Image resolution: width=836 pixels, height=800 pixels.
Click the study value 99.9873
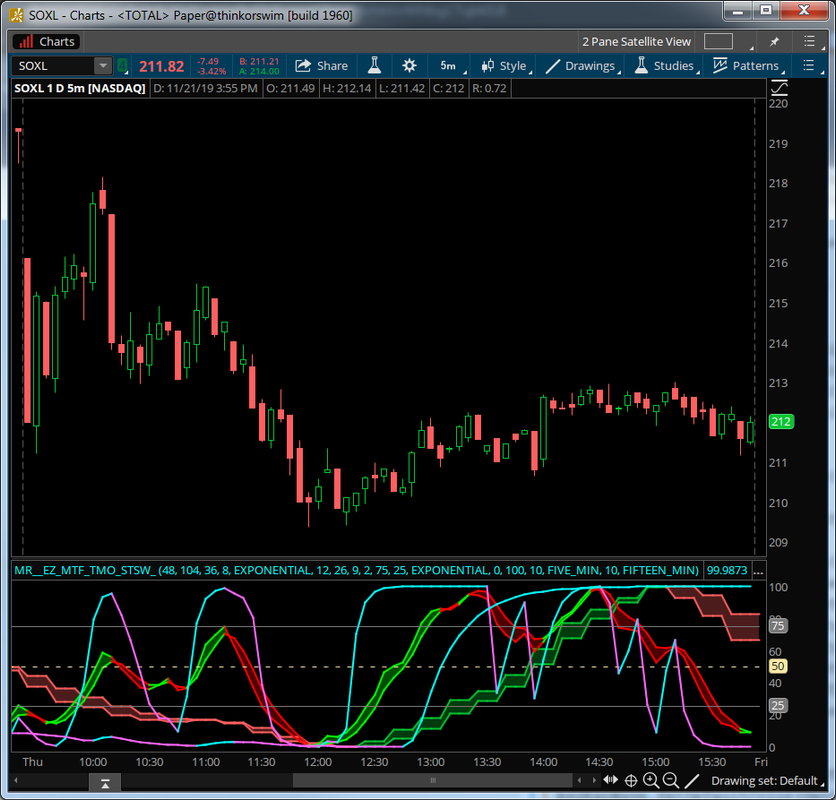point(727,570)
